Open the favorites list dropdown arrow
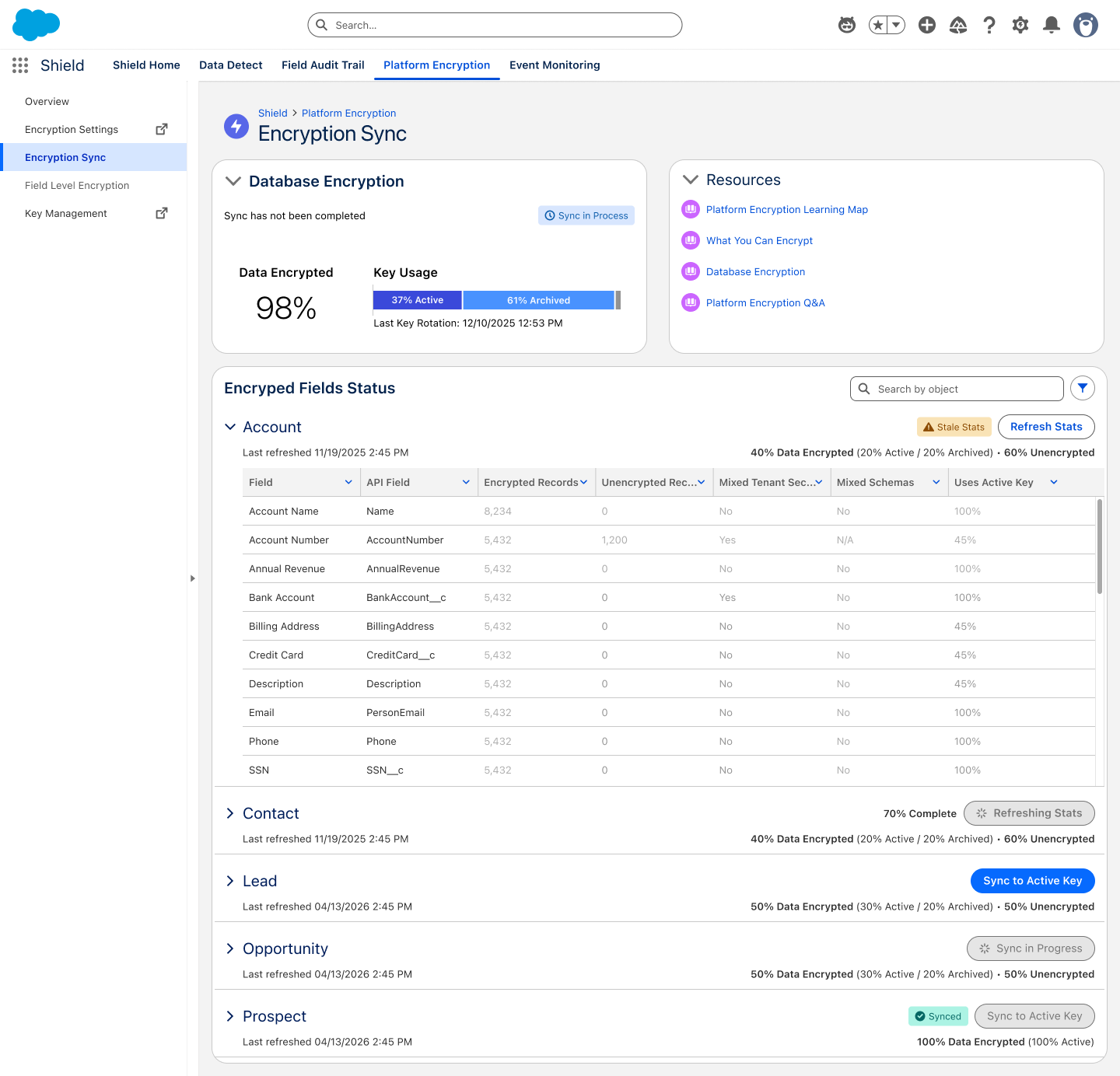This screenshot has width=1120, height=1076. pyautogui.click(x=897, y=25)
